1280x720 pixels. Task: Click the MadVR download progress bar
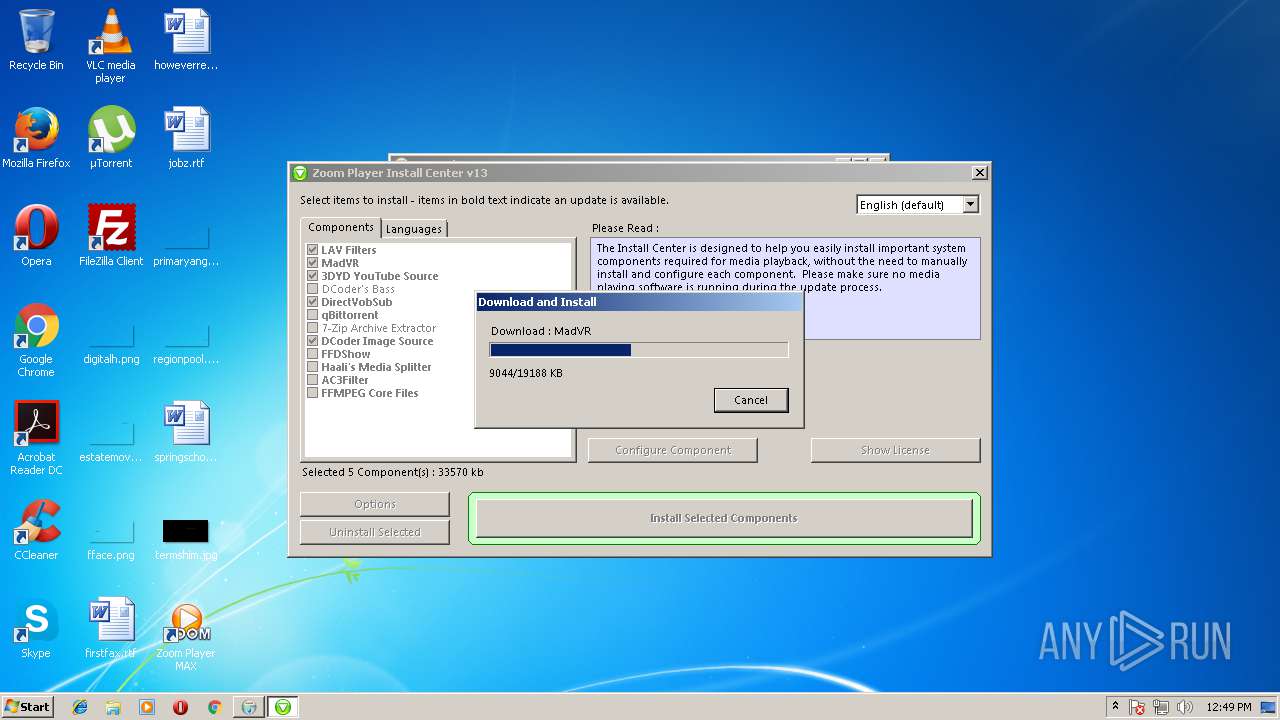(639, 350)
